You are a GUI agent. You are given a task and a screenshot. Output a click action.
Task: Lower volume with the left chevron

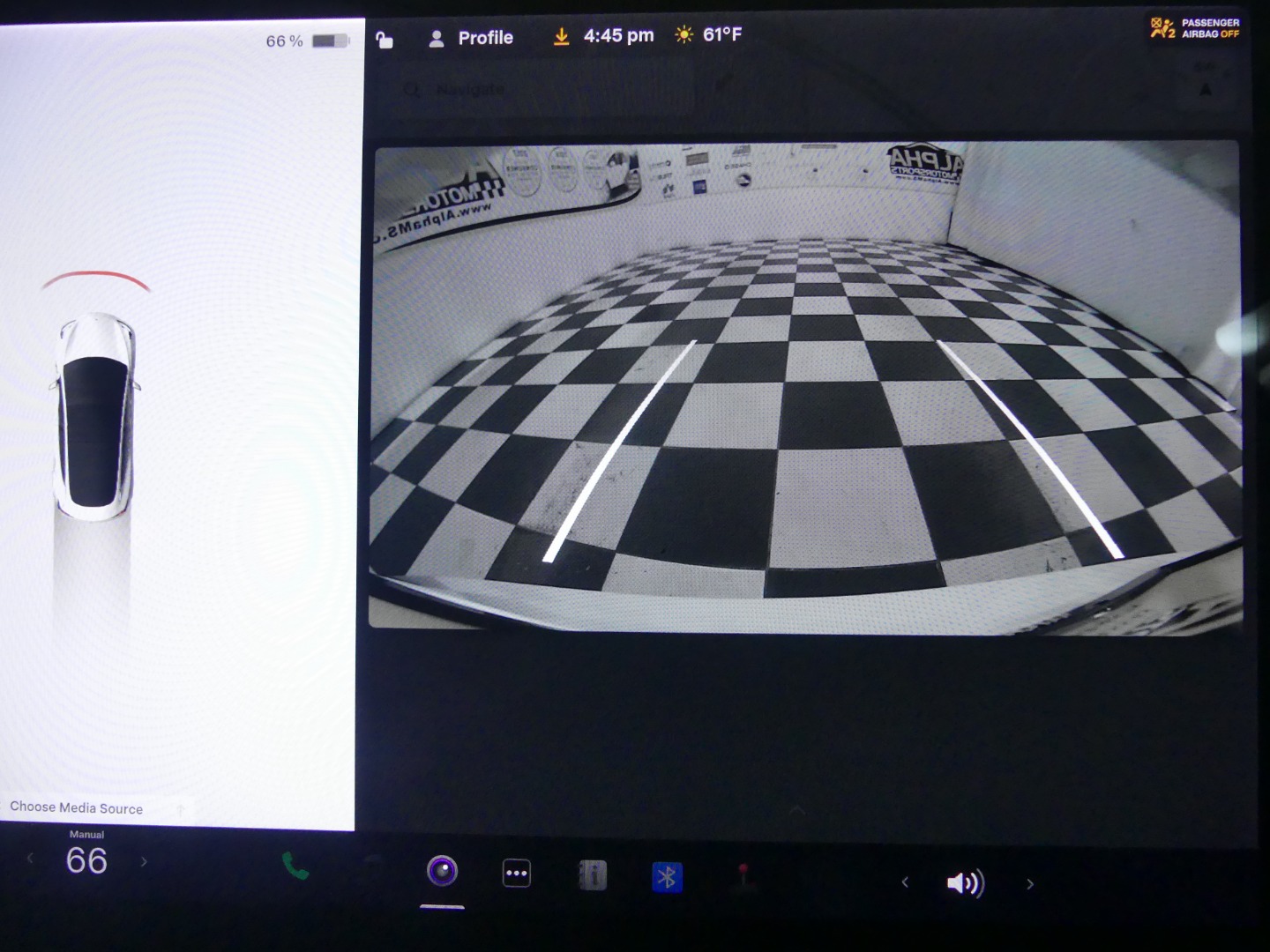coord(905,881)
